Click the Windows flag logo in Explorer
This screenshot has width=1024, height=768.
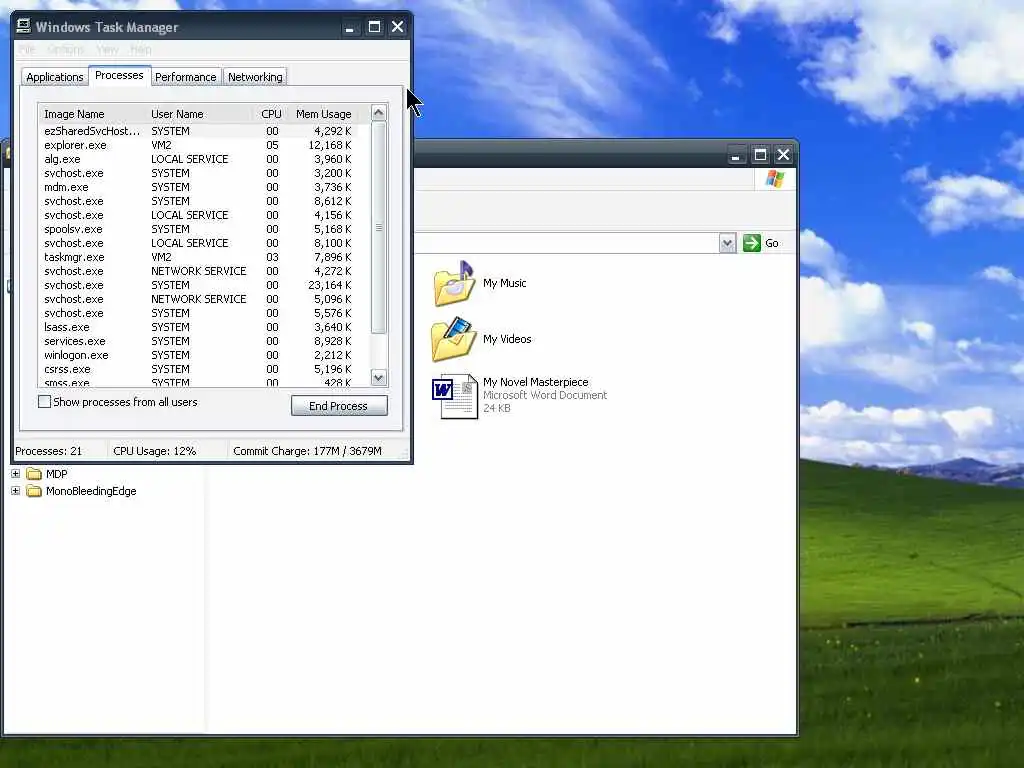point(775,178)
